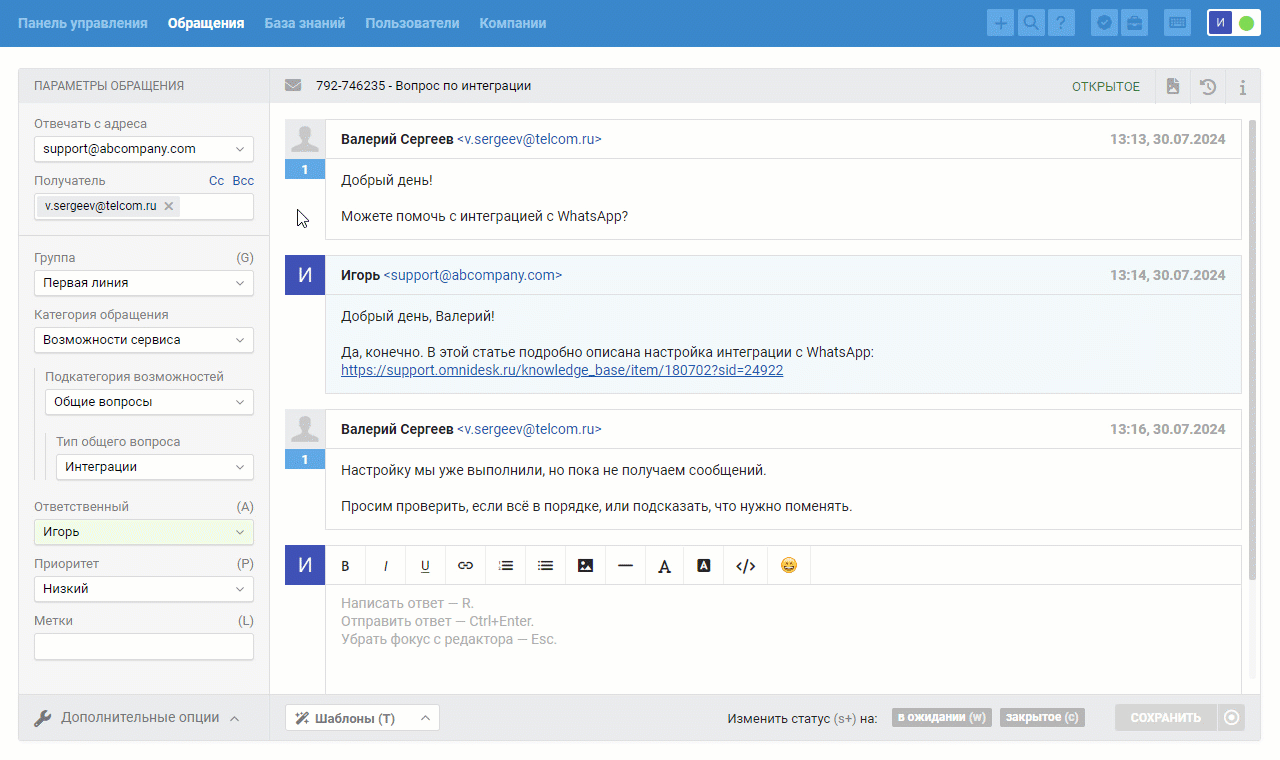Screen dimensions: 1280x760
Task: Set status to в ожидании
Action: tap(942, 717)
